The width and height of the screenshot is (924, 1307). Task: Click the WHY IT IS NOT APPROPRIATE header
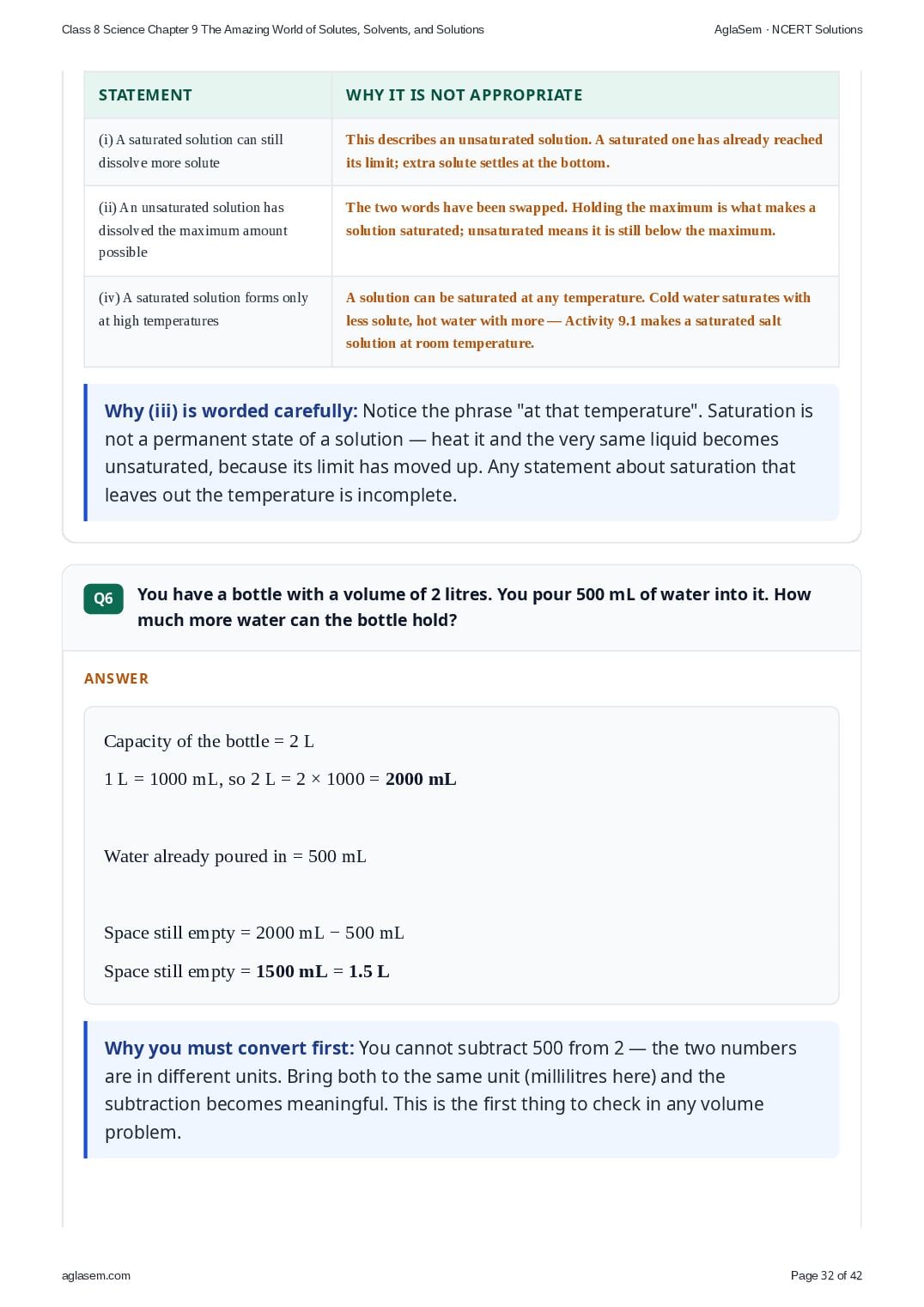pyautogui.click(x=464, y=95)
